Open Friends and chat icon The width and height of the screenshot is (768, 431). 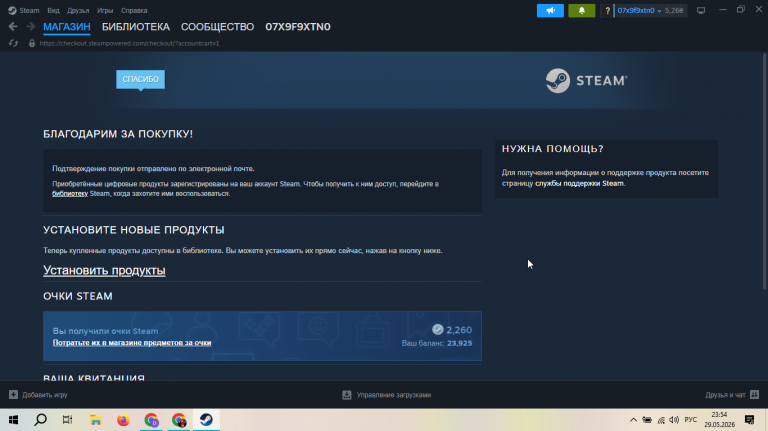tap(754, 394)
